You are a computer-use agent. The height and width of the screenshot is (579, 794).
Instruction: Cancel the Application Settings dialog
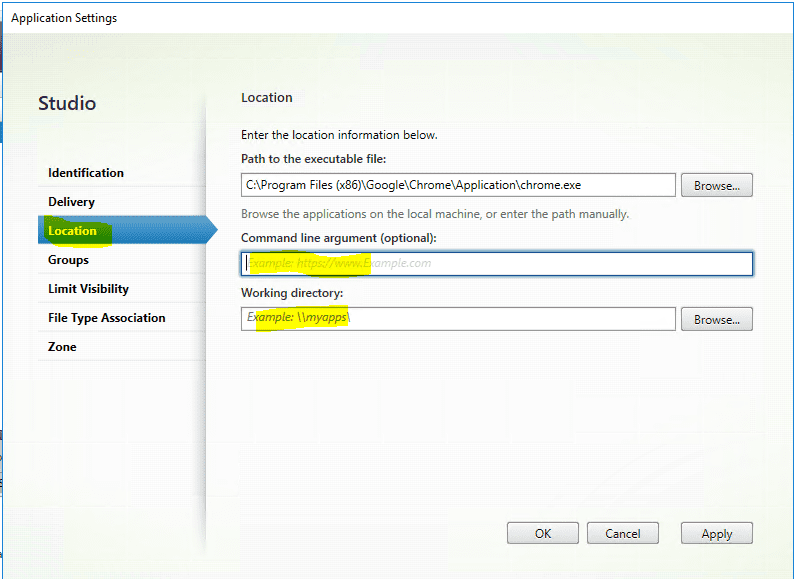(x=623, y=533)
